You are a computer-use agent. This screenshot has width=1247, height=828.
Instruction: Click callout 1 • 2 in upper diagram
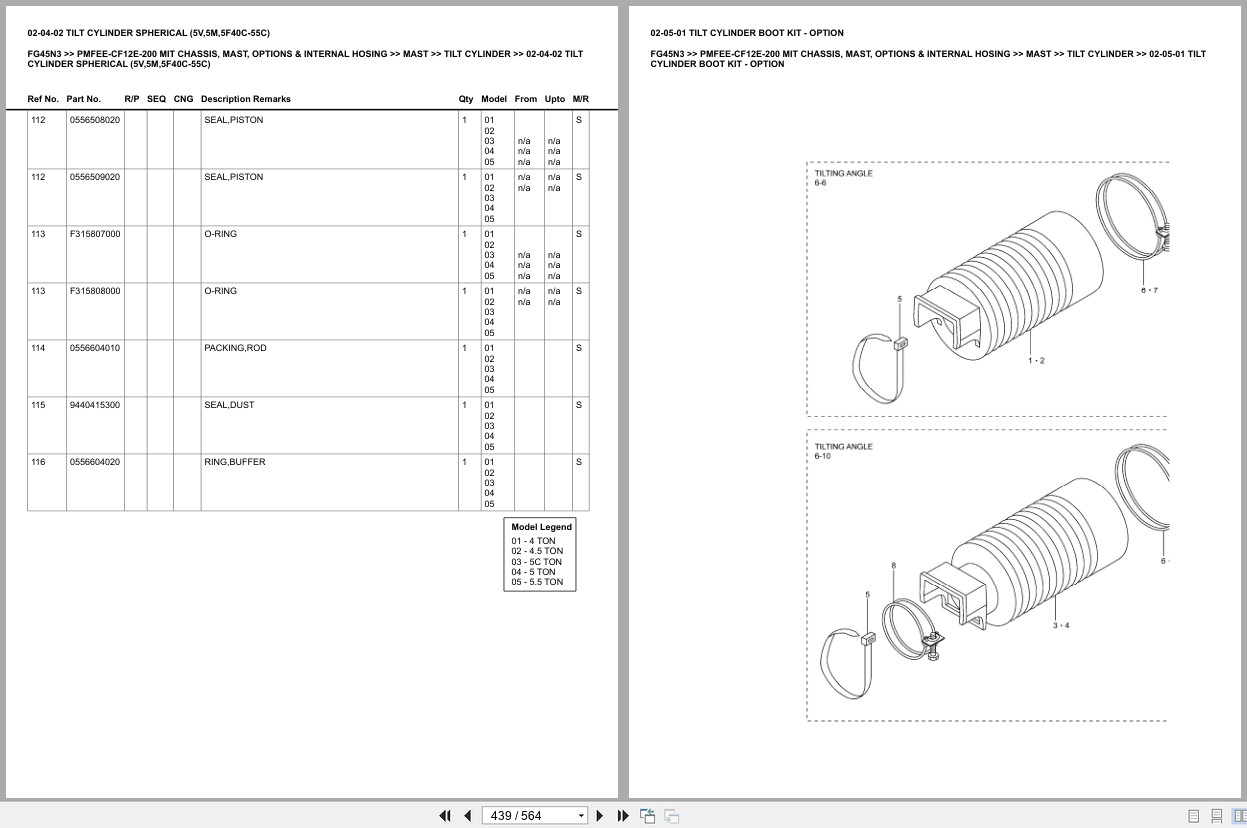[1036, 361]
